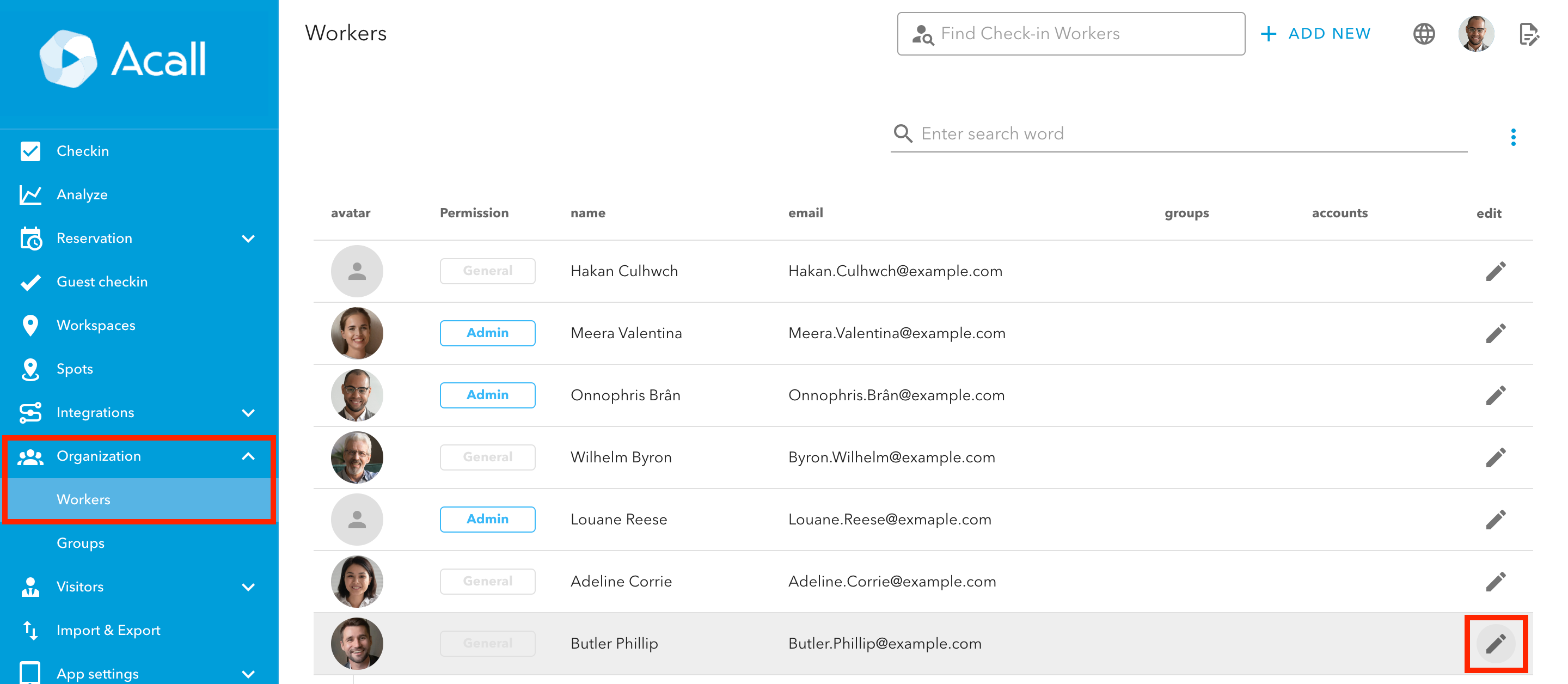Click the globe language icon
This screenshot has width=1568, height=684.
point(1423,34)
